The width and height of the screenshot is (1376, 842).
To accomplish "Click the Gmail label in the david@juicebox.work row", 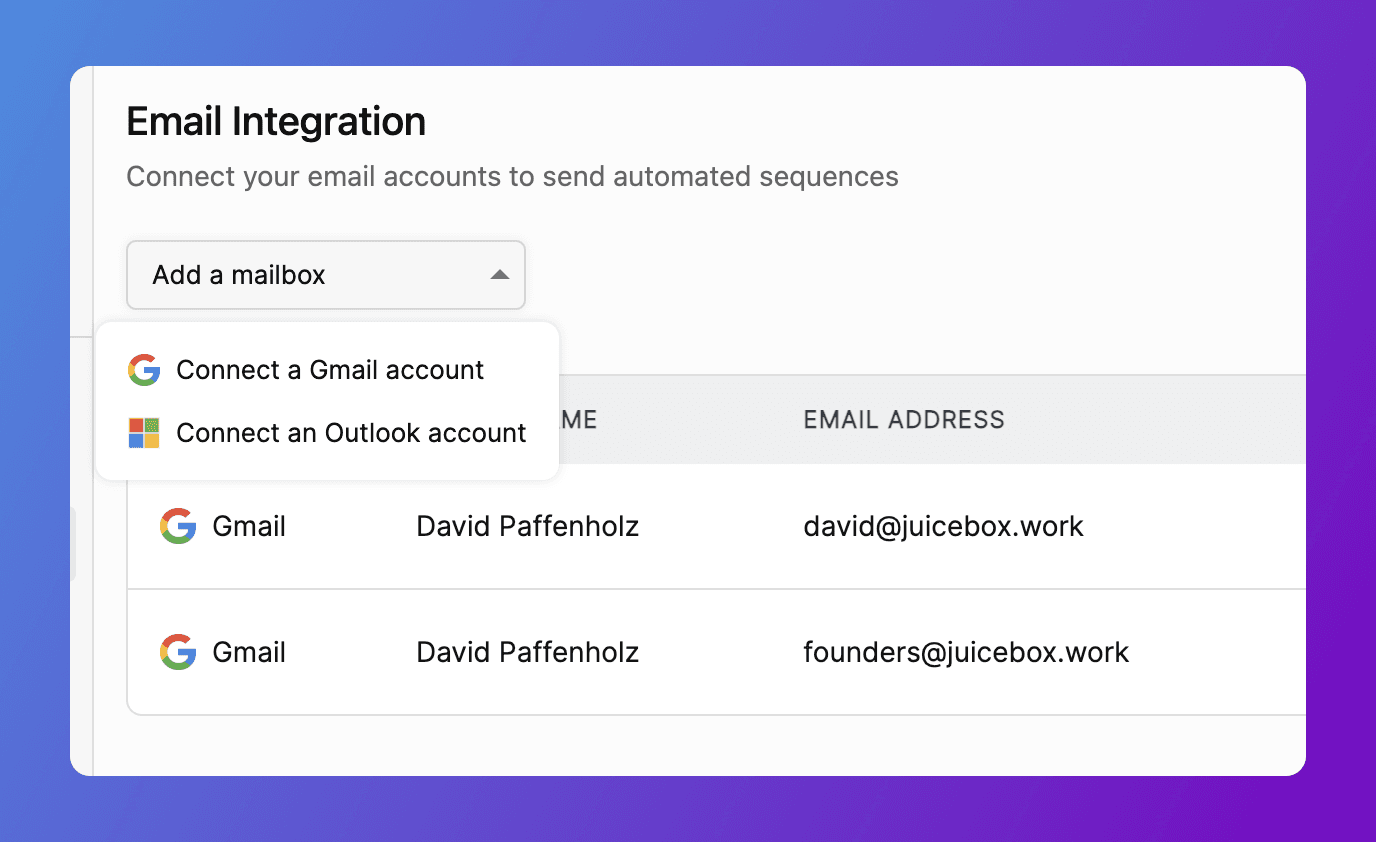I will [249, 526].
